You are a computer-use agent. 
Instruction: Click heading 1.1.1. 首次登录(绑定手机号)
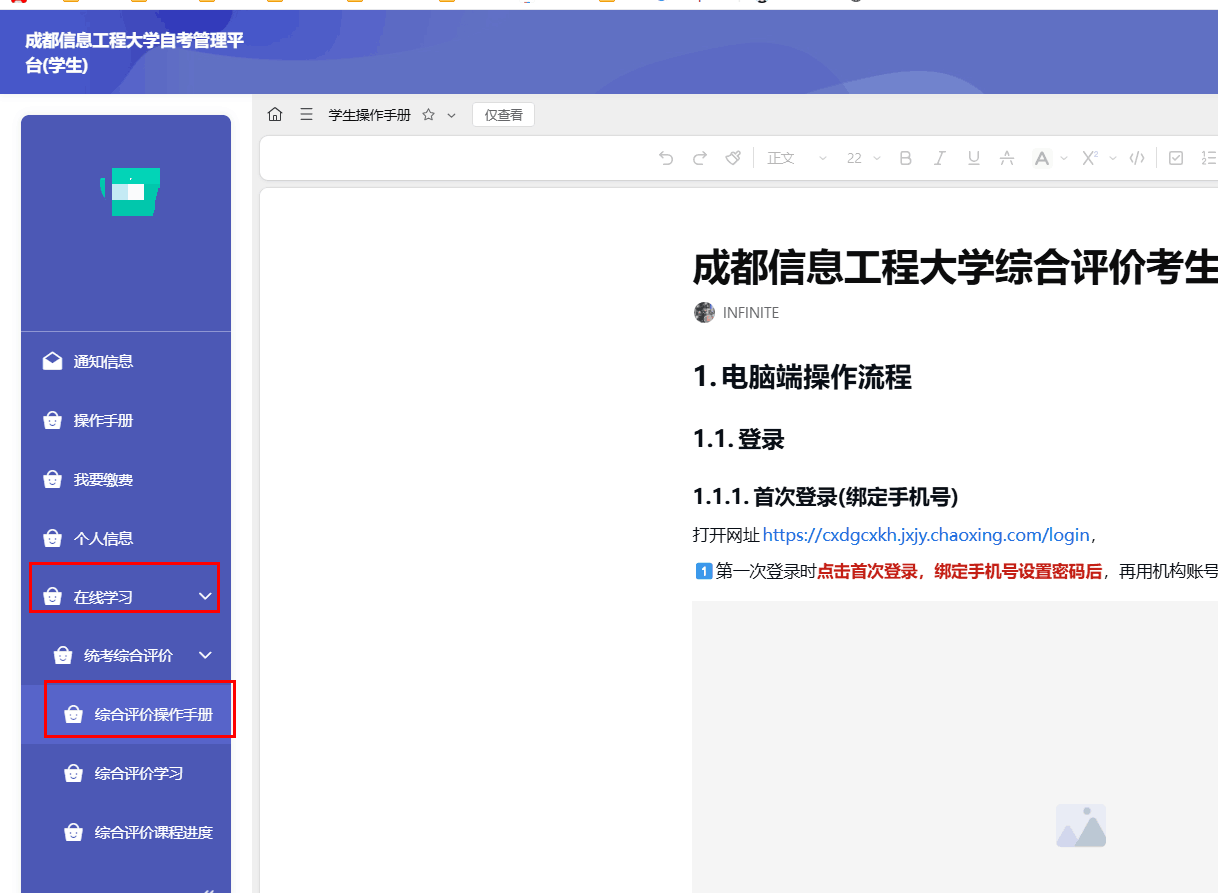(826, 496)
